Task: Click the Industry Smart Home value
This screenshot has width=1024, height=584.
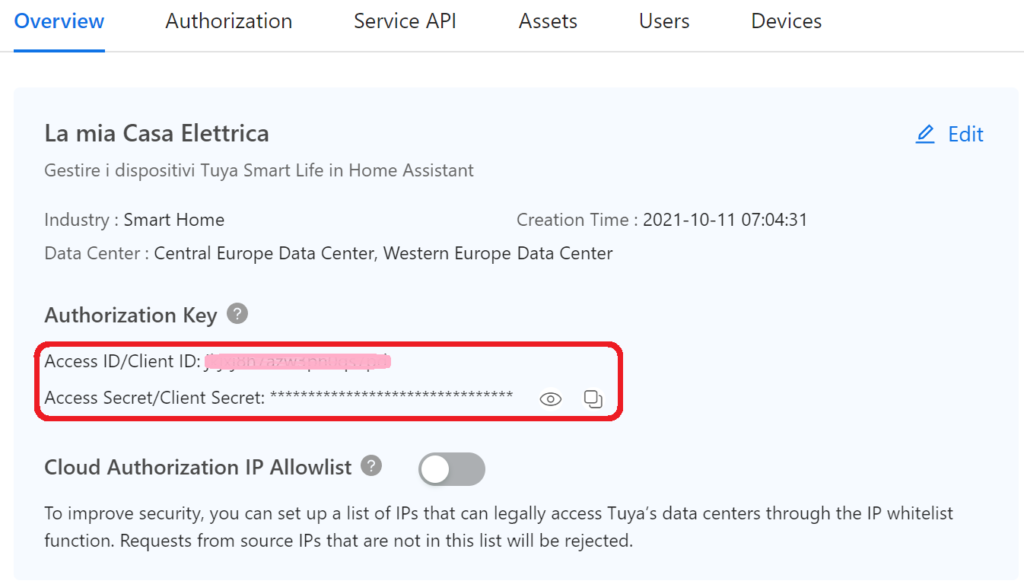Action: tap(174, 220)
